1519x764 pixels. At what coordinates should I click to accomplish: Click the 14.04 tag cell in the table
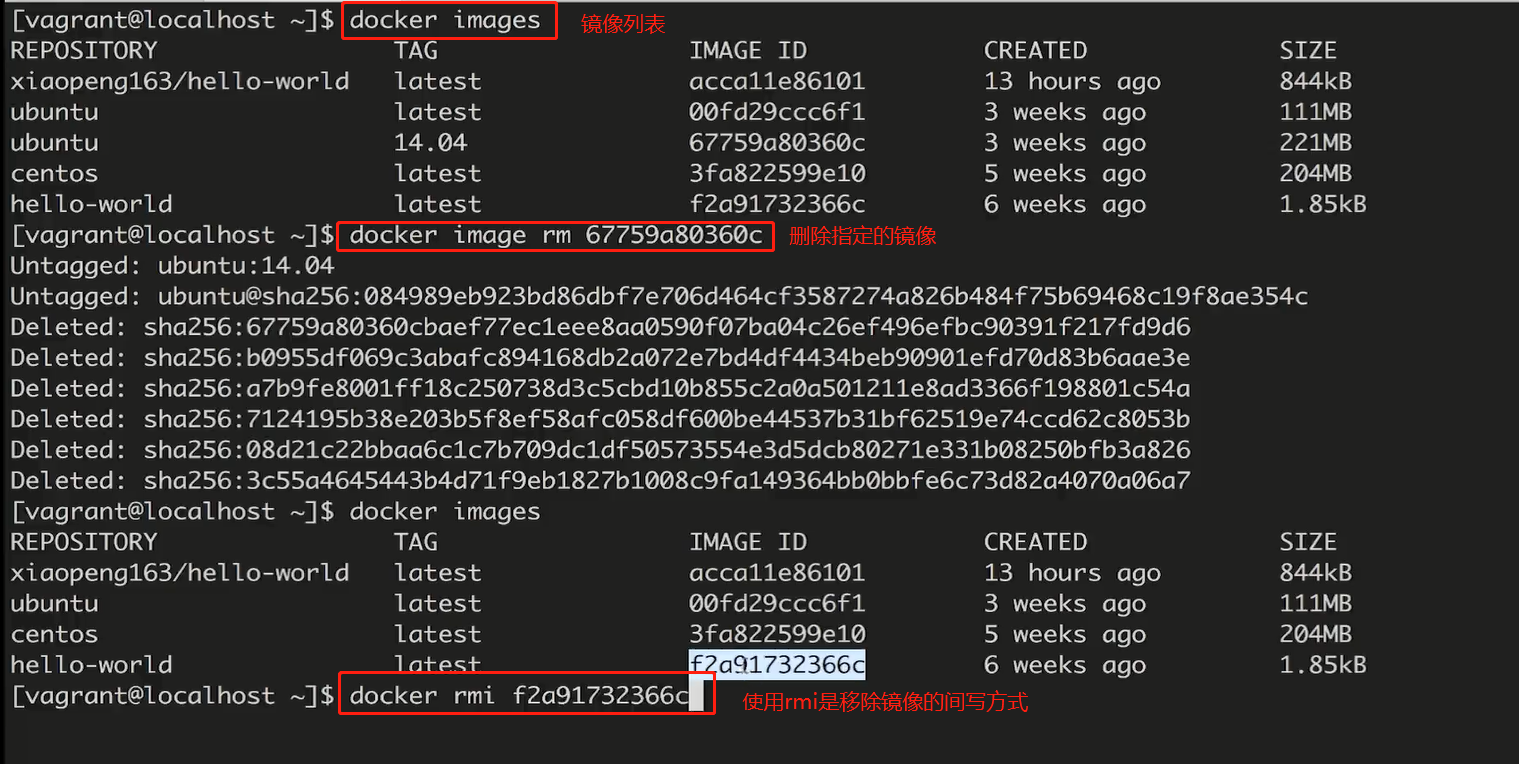pos(430,143)
